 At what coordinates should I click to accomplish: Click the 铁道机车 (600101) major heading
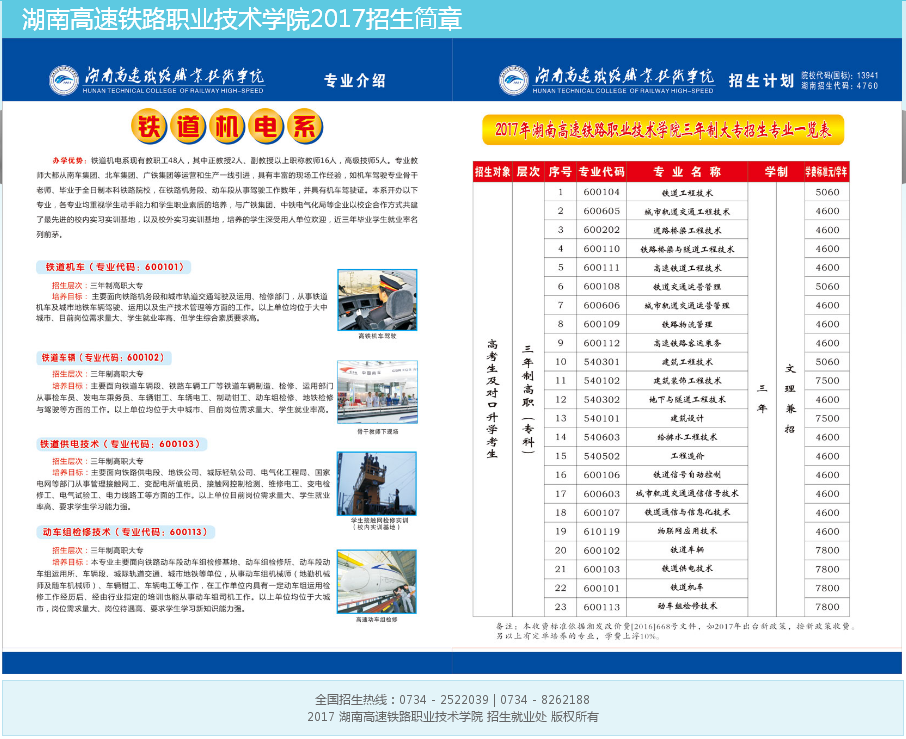point(111,267)
